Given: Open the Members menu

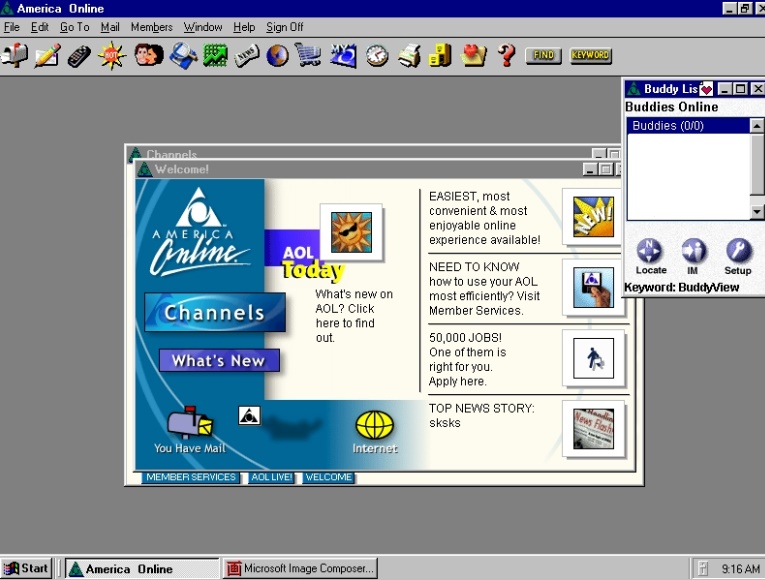Looking at the screenshot, I should coord(151,27).
